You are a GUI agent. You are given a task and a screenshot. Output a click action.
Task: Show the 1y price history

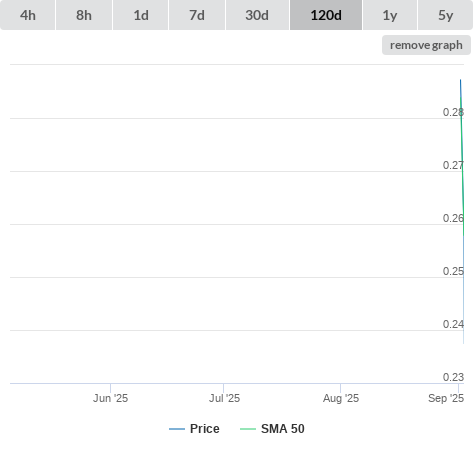point(390,15)
